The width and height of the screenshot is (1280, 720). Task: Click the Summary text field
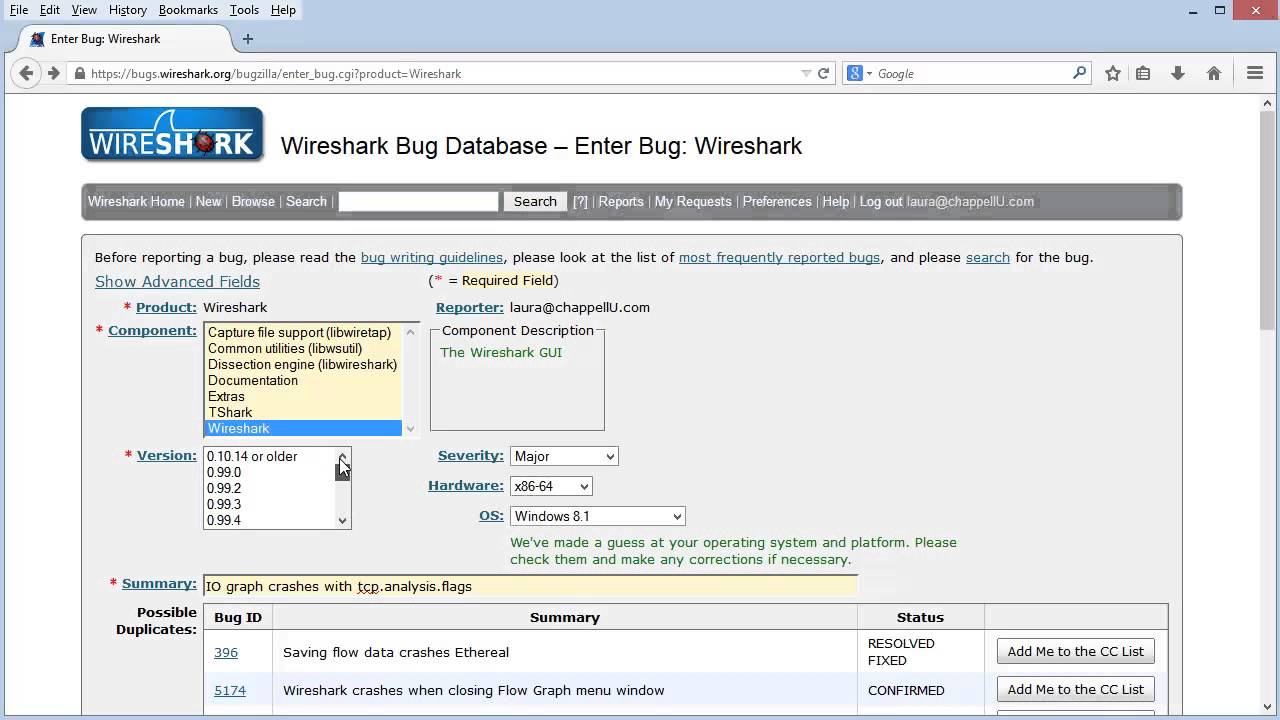[530, 586]
